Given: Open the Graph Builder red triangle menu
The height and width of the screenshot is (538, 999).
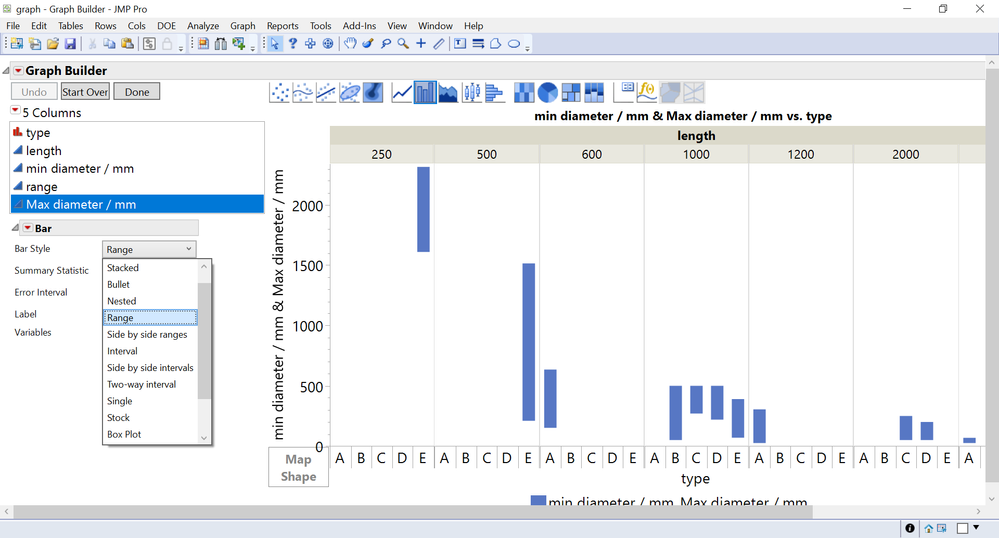Looking at the screenshot, I should (18, 70).
